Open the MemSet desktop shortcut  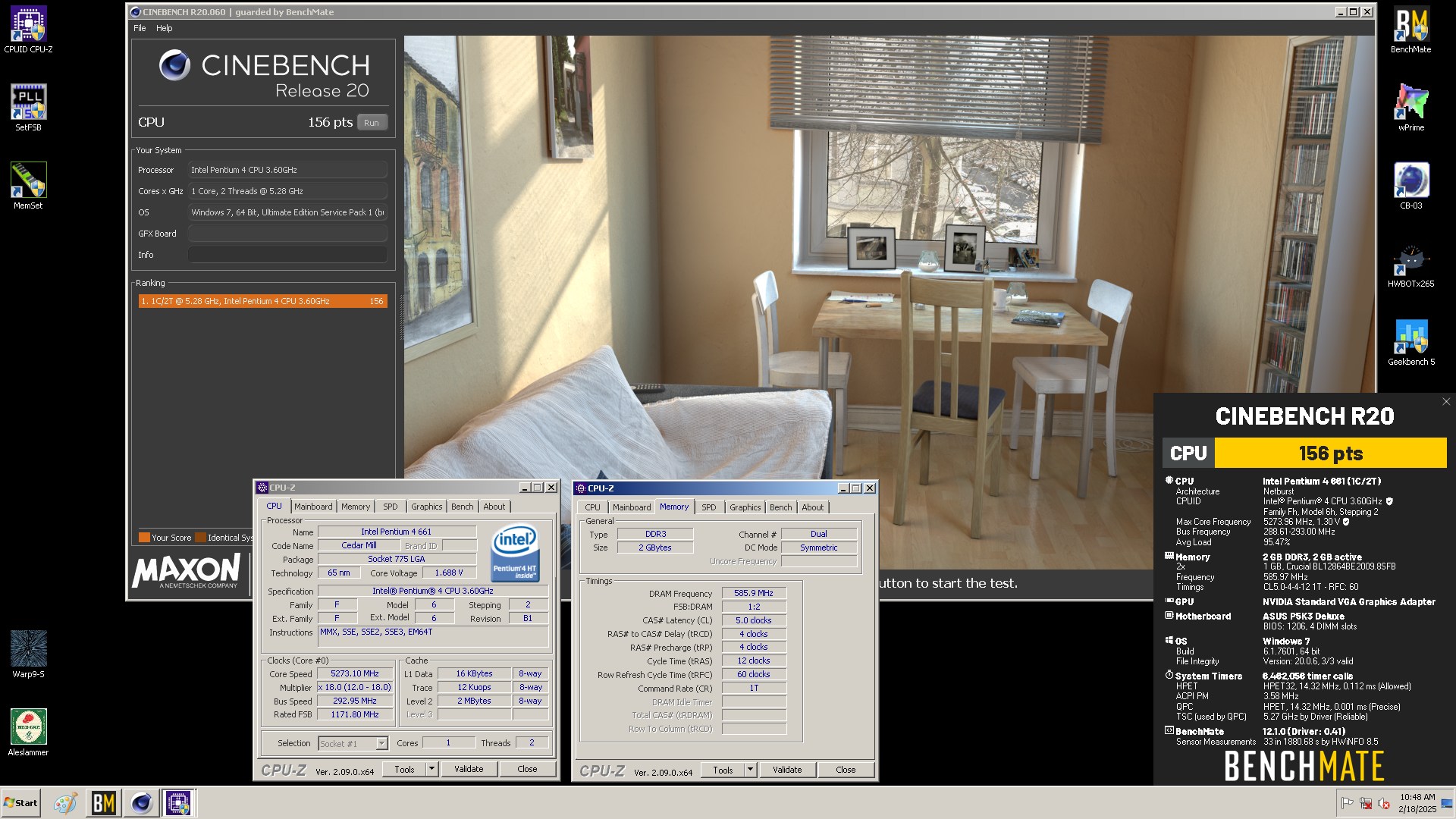[x=28, y=186]
